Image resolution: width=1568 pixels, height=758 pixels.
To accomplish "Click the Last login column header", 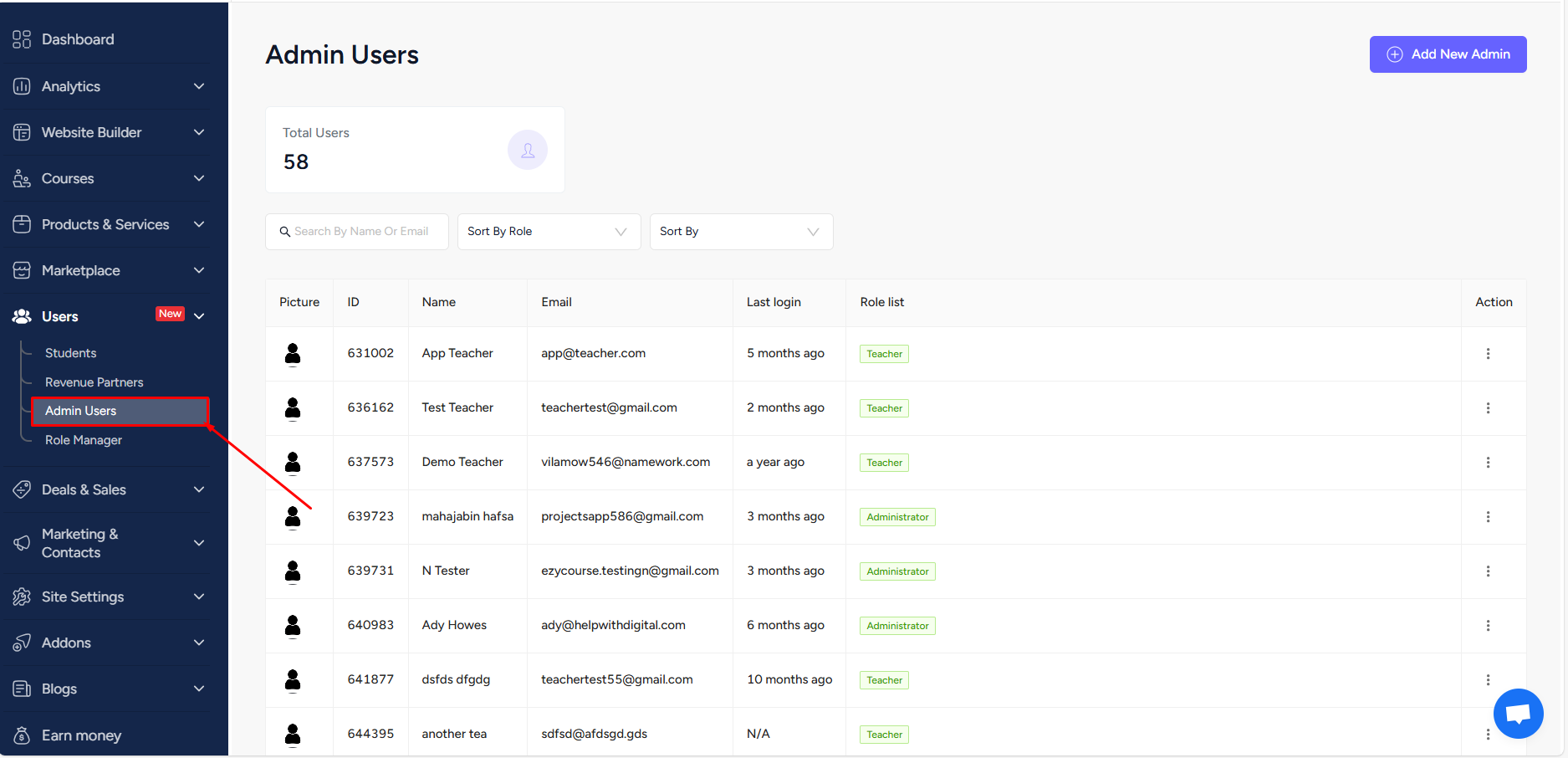I will pos(774,302).
